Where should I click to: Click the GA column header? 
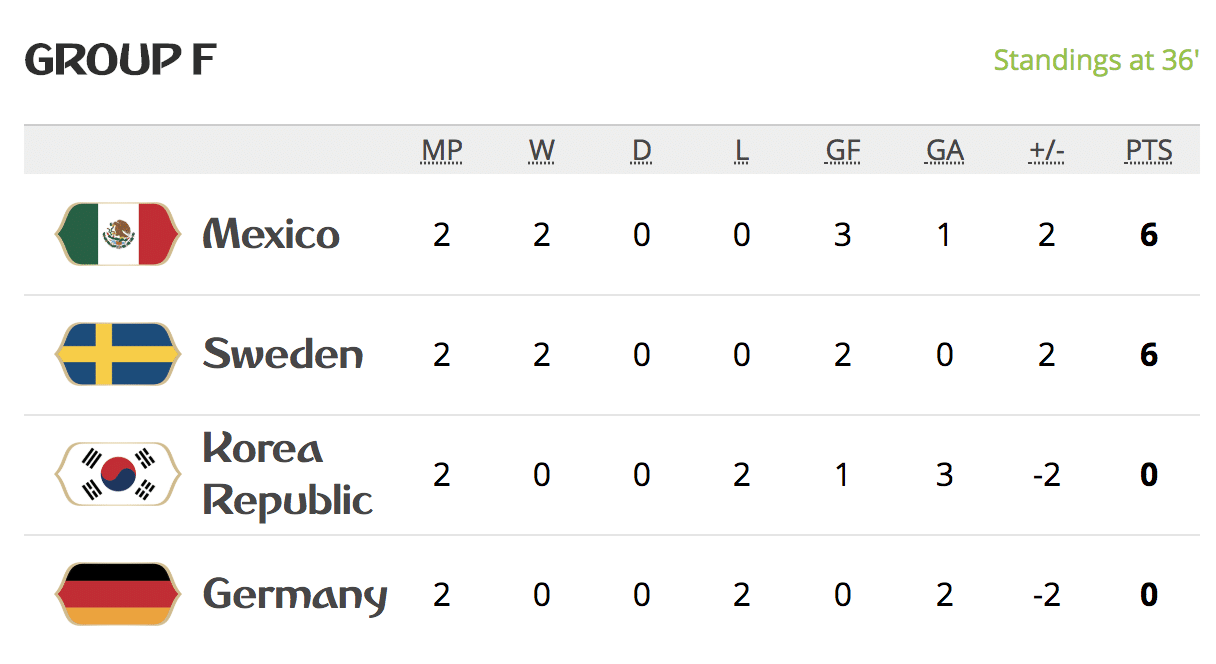click(x=945, y=151)
